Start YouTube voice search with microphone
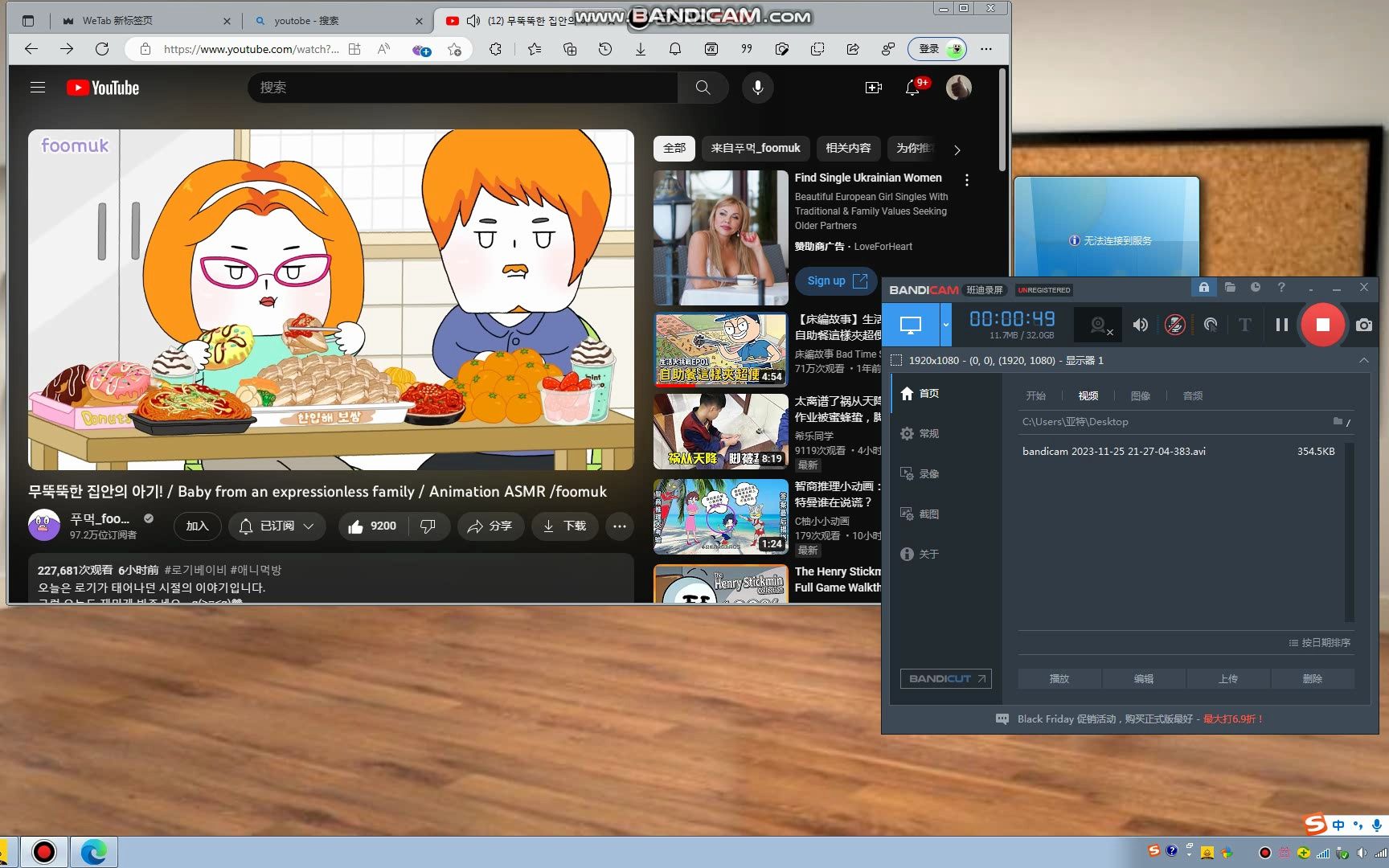 click(757, 88)
